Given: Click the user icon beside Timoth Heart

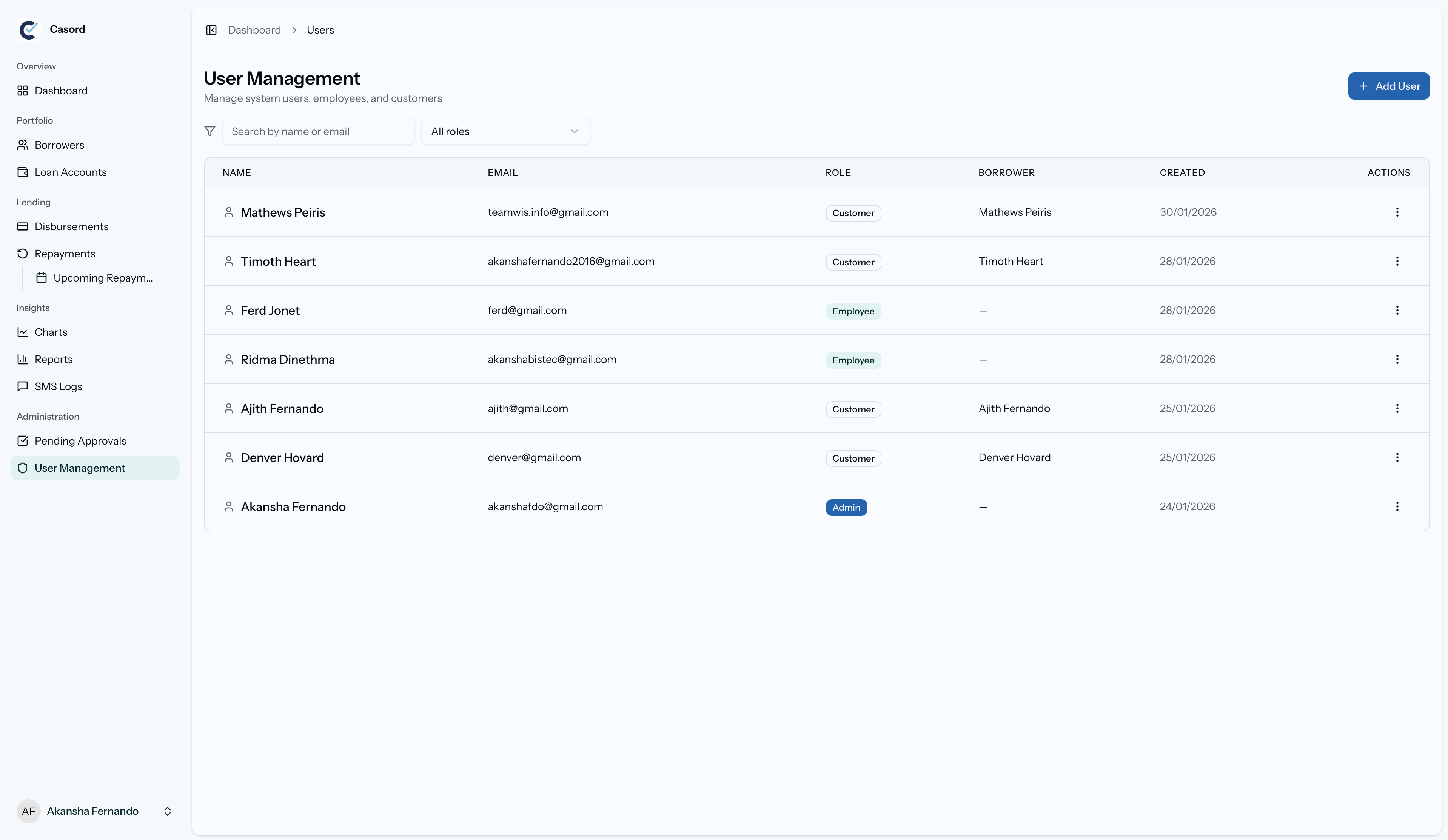Looking at the screenshot, I should point(229,262).
